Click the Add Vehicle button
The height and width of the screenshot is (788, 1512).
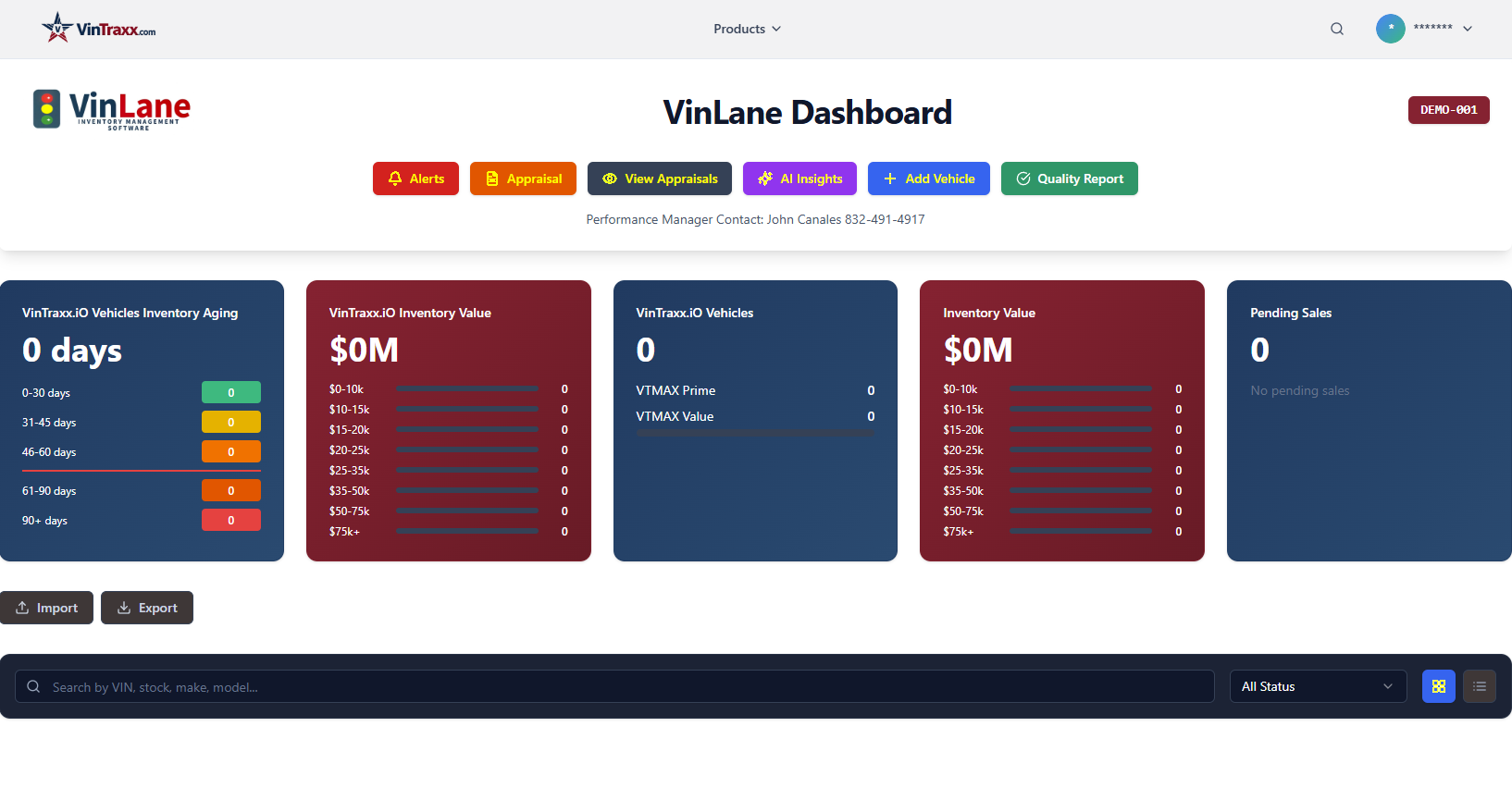point(928,179)
